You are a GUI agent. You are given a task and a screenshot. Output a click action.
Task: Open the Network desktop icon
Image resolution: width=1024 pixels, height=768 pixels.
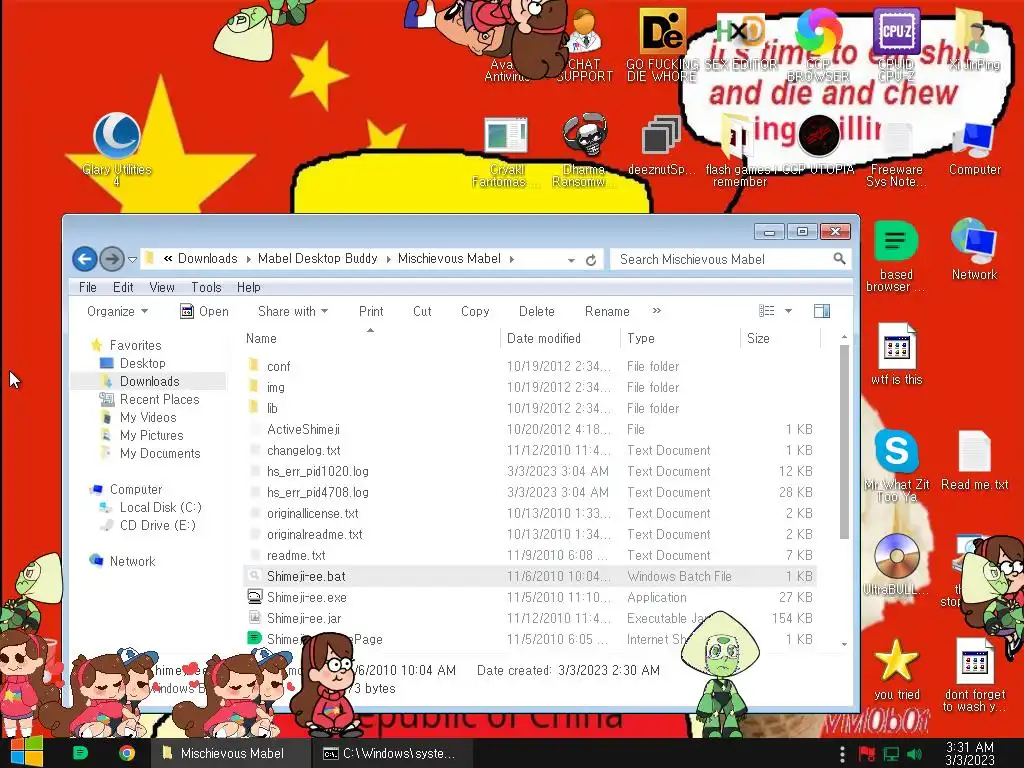(974, 249)
